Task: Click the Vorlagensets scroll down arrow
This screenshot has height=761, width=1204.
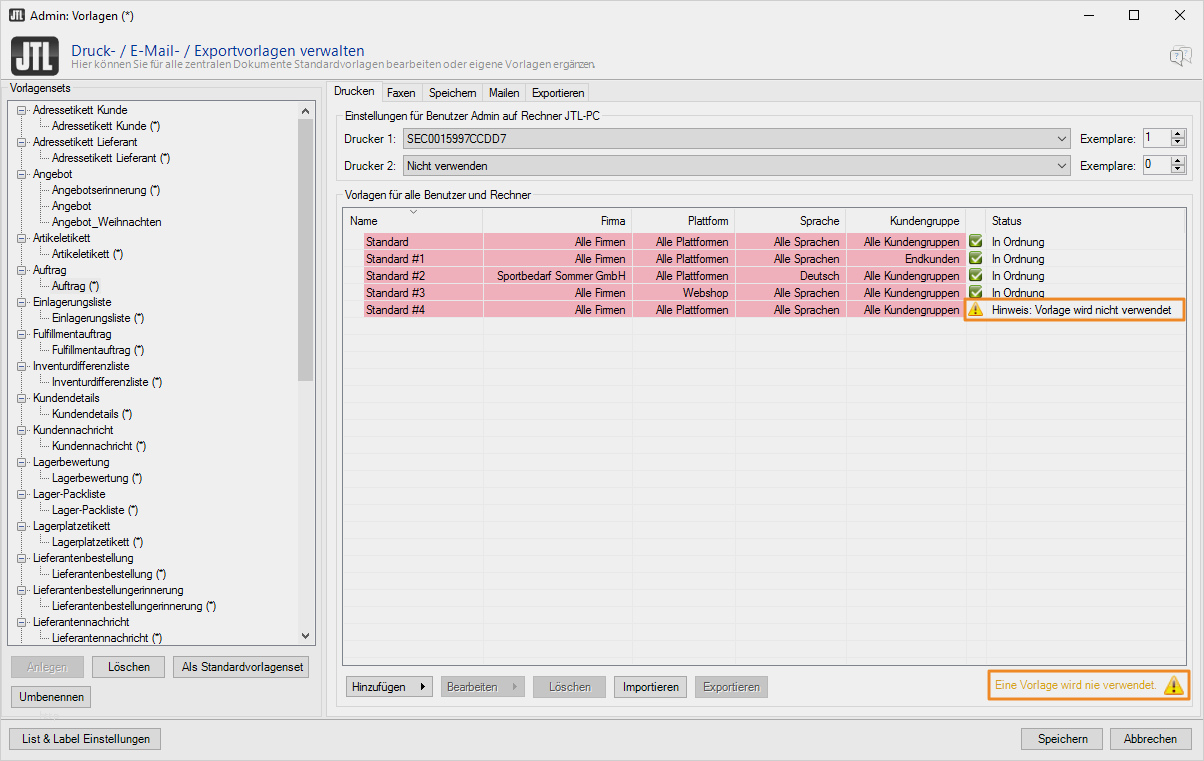Action: [x=306, y=636]
